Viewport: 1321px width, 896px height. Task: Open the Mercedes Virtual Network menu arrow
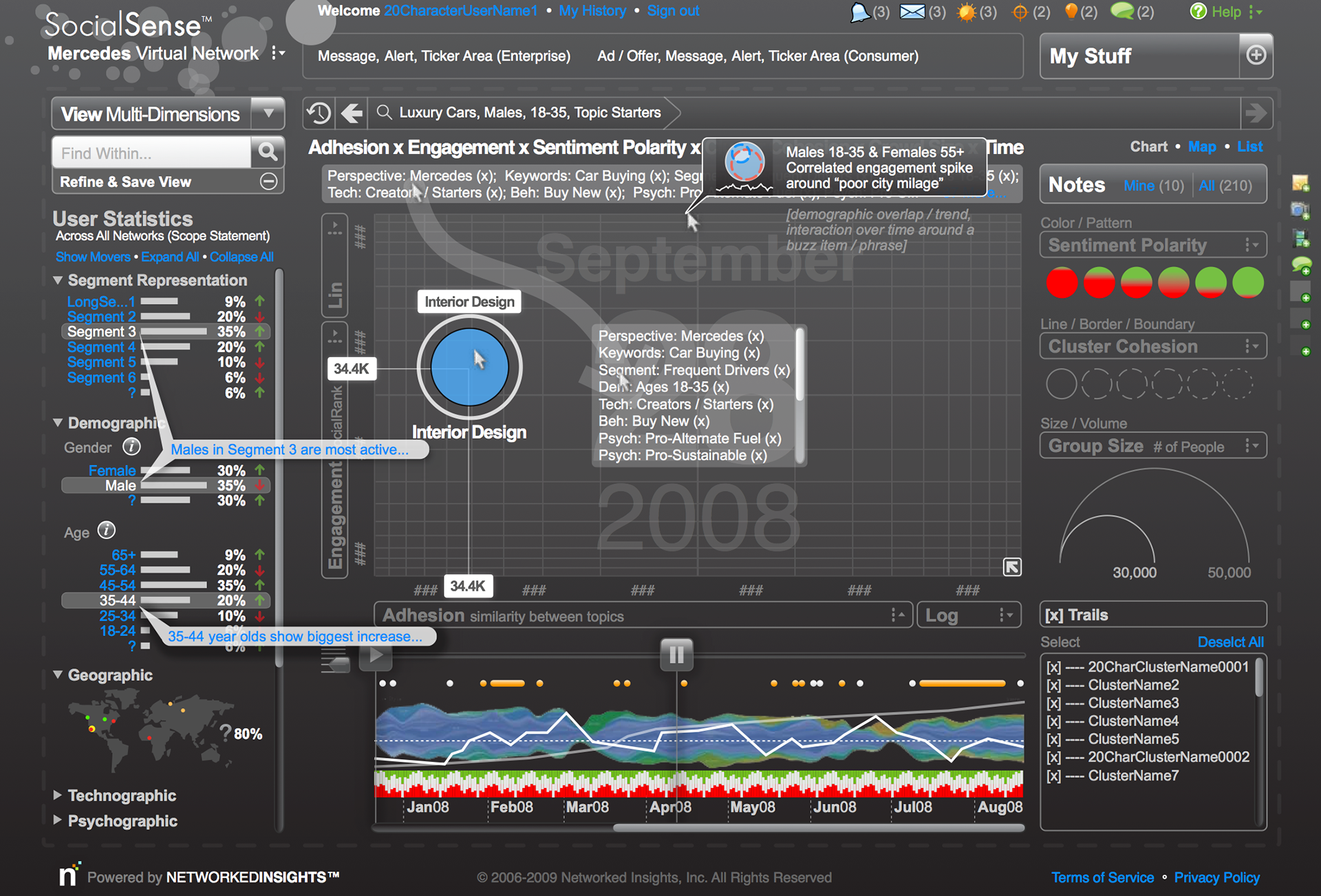click(x=277, y=53)
